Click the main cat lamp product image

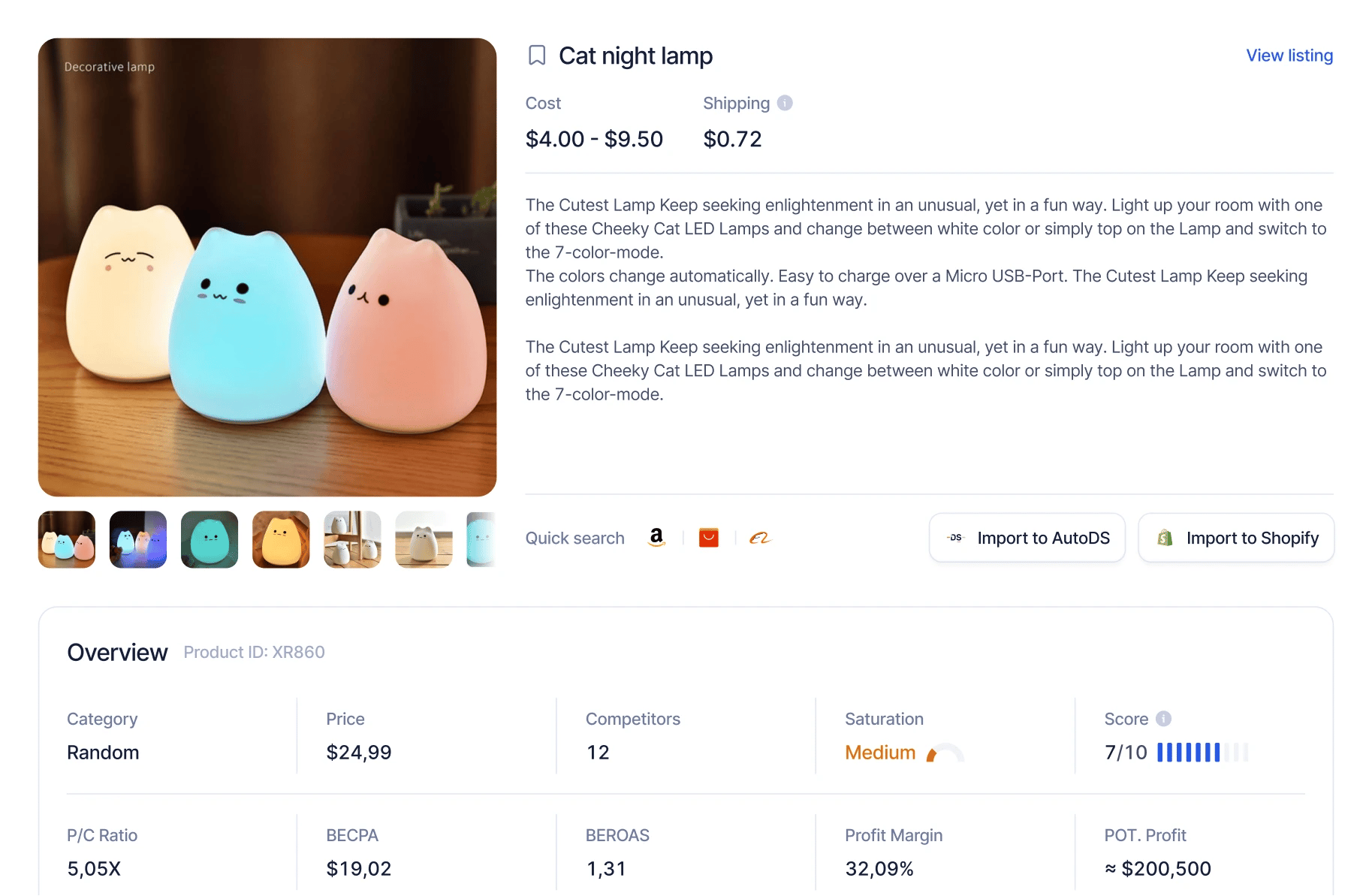pyautogui.click(x=267, y=267)
